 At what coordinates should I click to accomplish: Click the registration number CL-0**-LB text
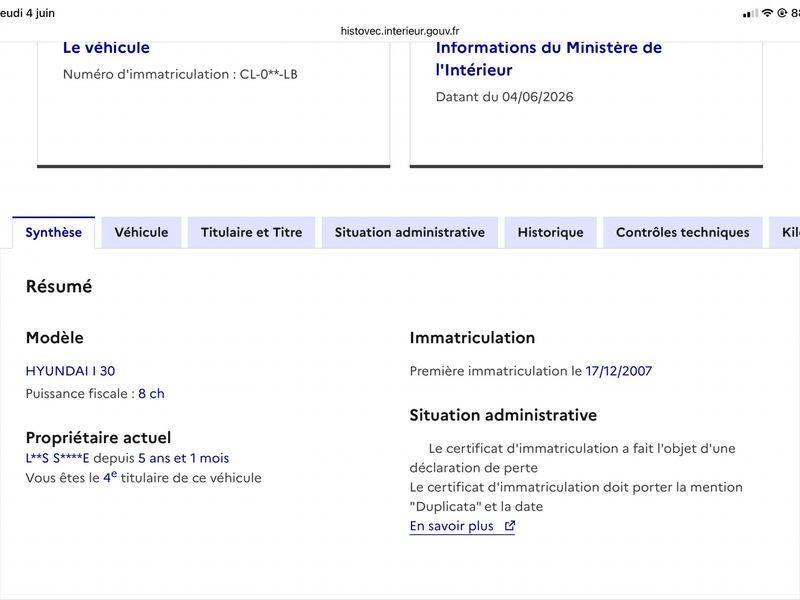point(268,74)
